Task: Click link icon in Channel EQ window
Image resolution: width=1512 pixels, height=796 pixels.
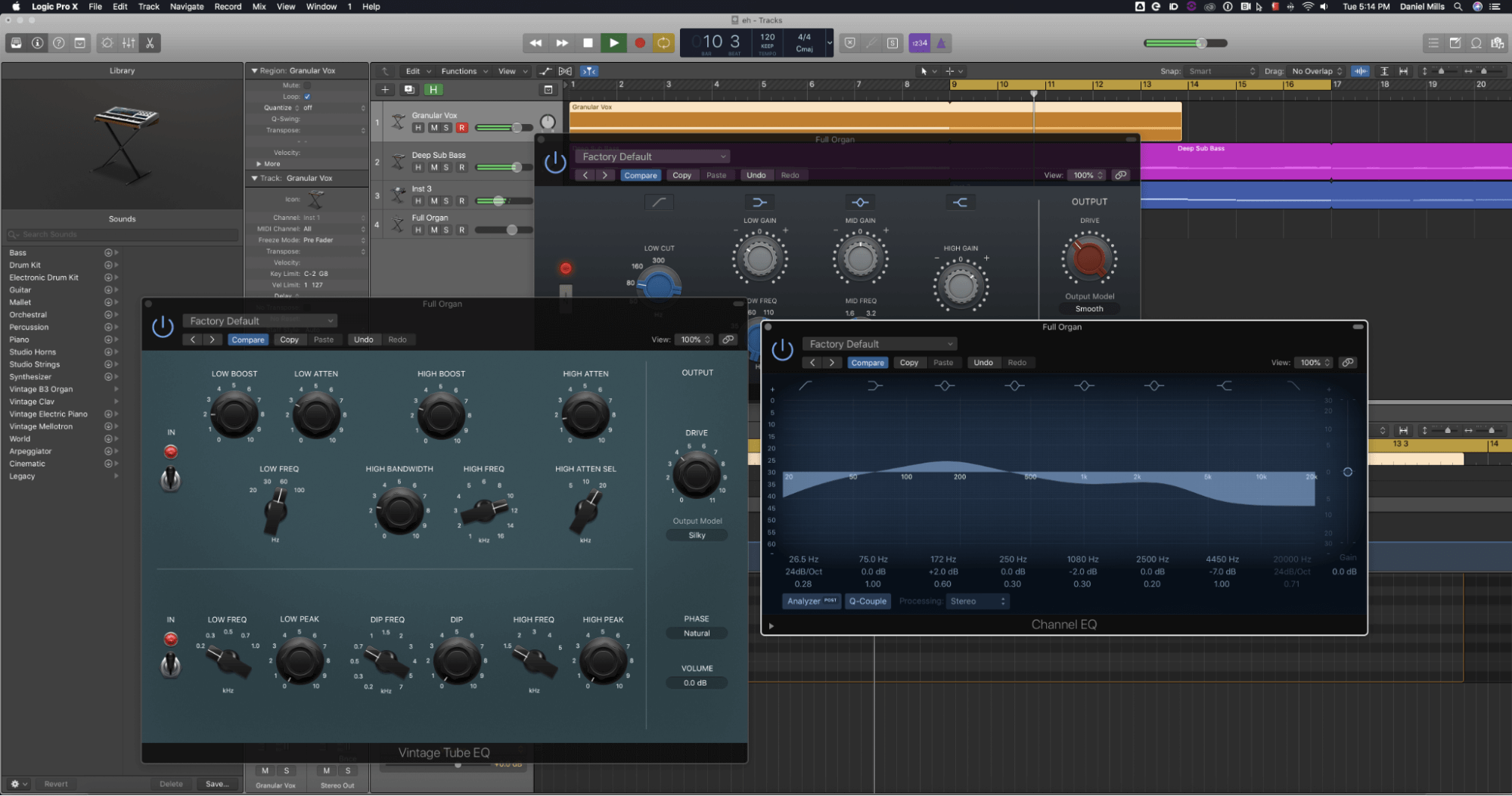Action: tap(1348, 363)
